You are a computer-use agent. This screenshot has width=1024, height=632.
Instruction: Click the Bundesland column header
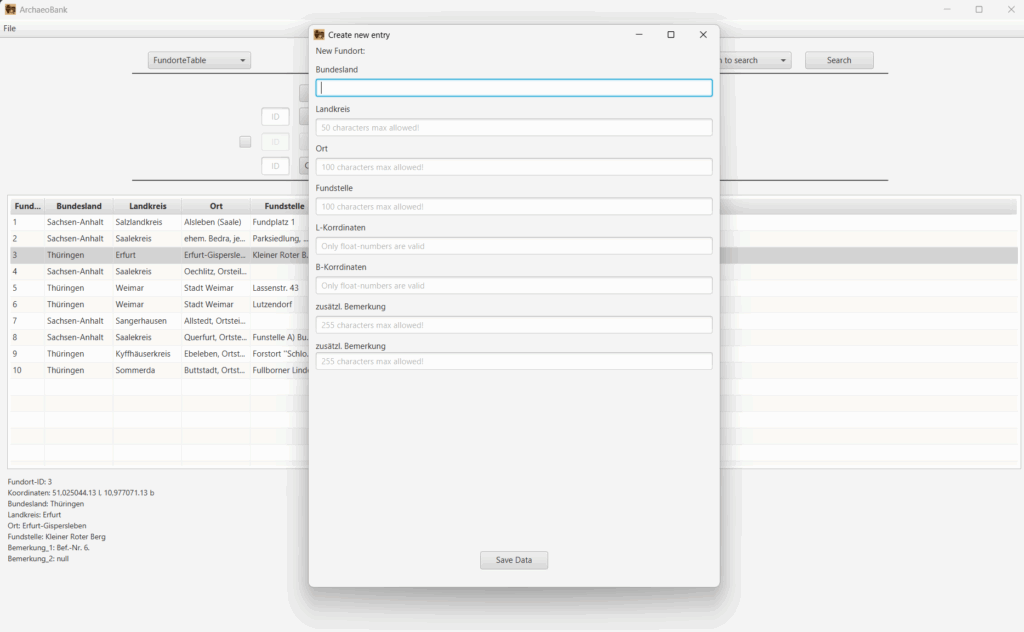[78, 206]
